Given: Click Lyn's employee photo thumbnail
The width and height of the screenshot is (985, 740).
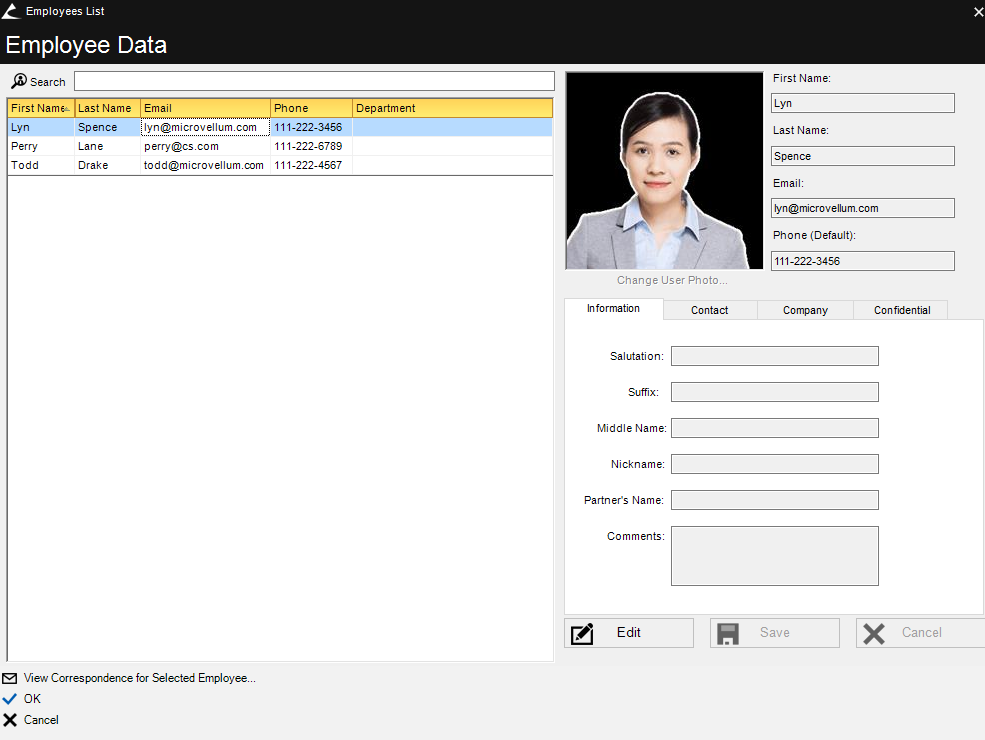Looking at the screenshot, I should pyautogui.click(x=664, y=170).
